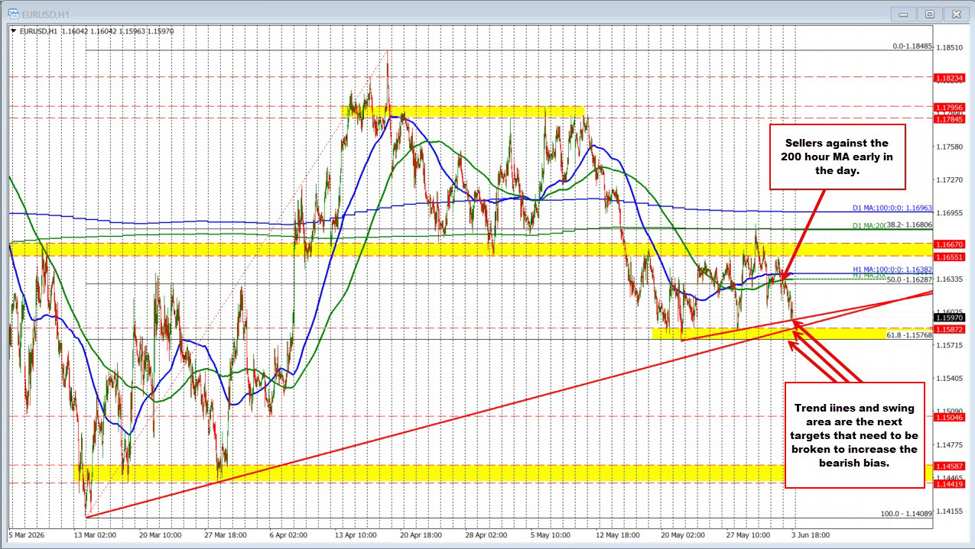Click the H1 MA:100:0:0: 1.16382 indicator label

tap(892, 270)
